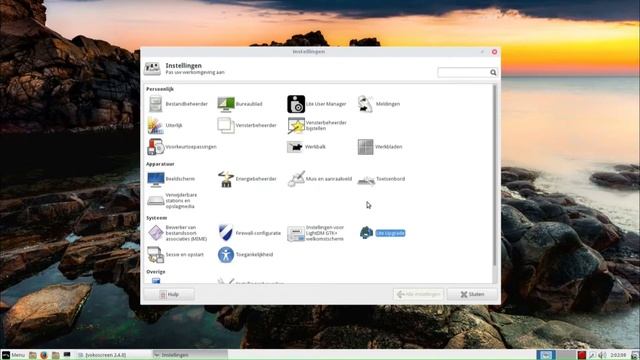This screenshot has width=640, height=360.
Task: Click the magnifier icon in search box
Action: tap(493, 73)
